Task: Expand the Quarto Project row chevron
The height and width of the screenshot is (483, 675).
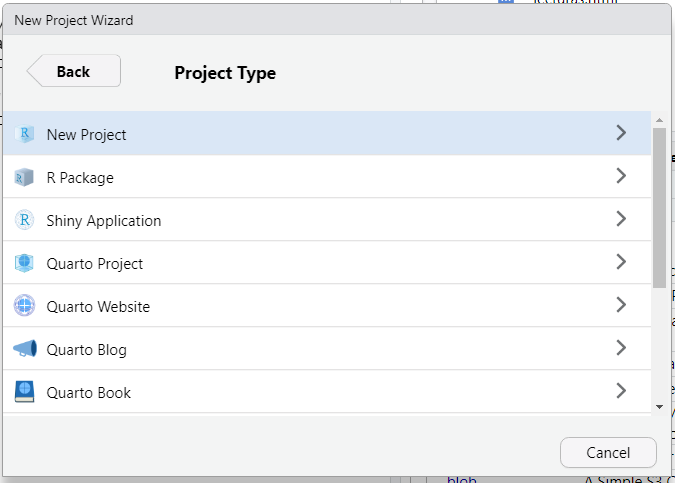Action: click(x=621, y=262)
